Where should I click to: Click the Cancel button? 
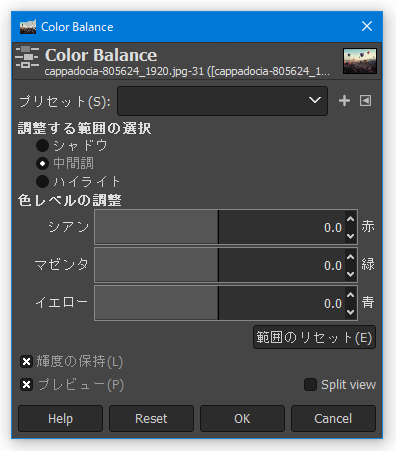[333, 419]
